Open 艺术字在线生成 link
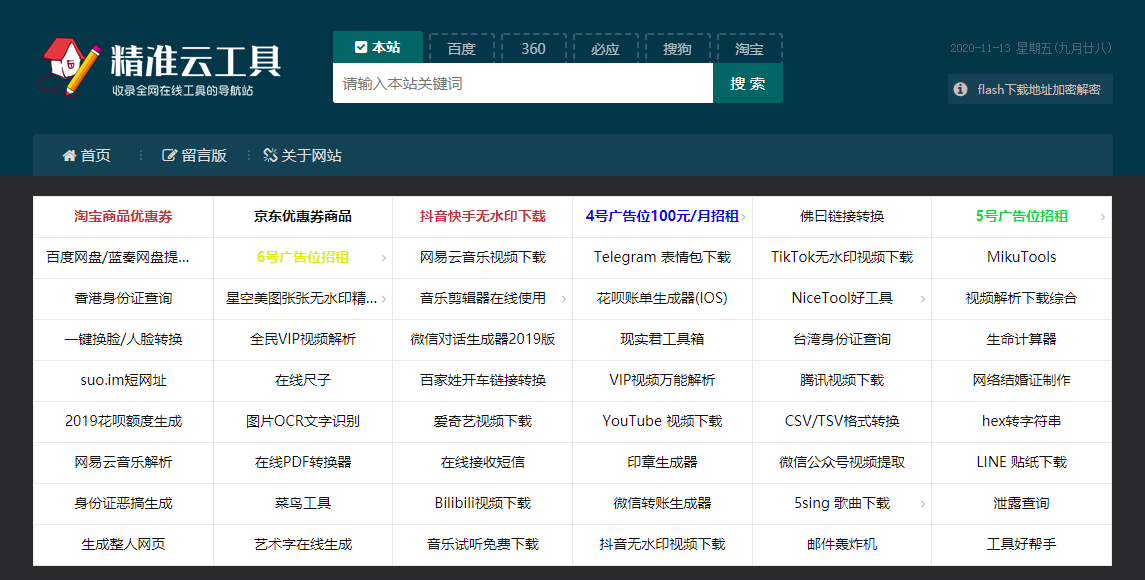 [x=303, y=543]
